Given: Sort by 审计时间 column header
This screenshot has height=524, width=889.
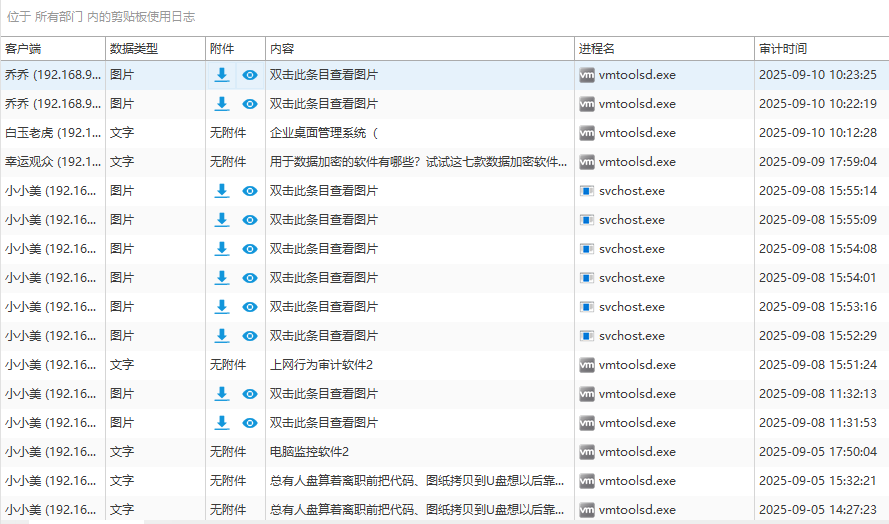Looking at the screenshot, I should click(822, 49).
